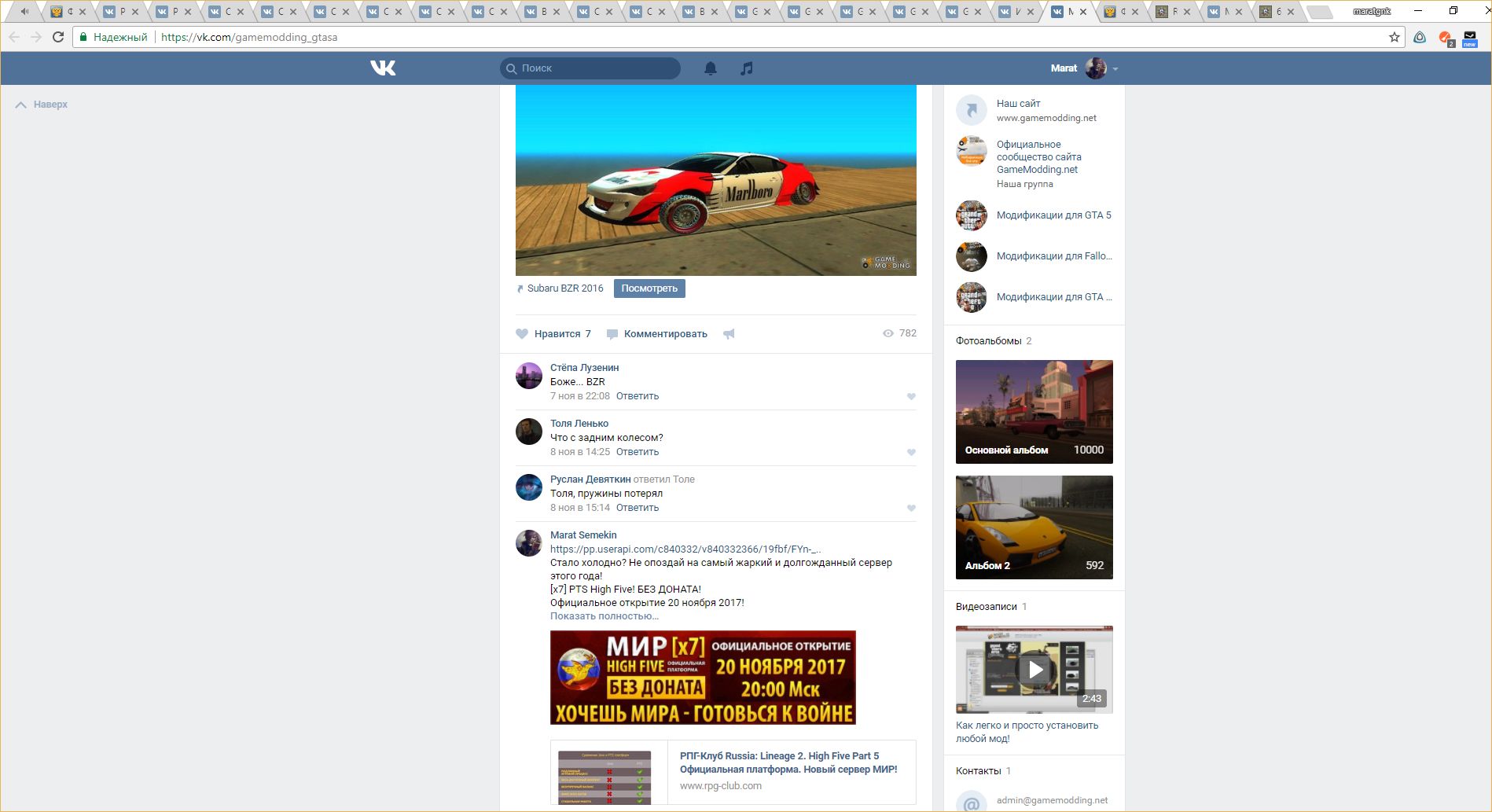
Task: Open Marat Semekin's name in comments
Action: tap(583, 535)
